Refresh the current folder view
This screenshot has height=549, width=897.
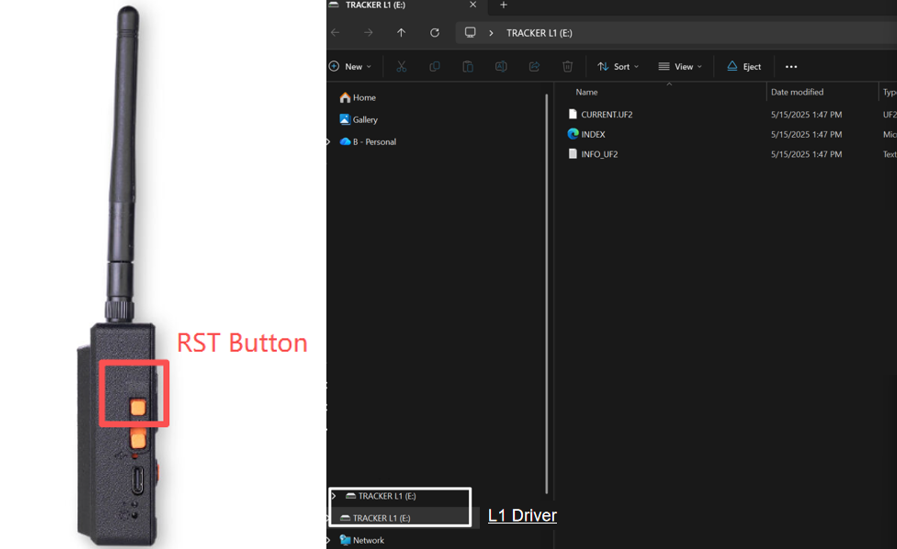coord(434,33)
